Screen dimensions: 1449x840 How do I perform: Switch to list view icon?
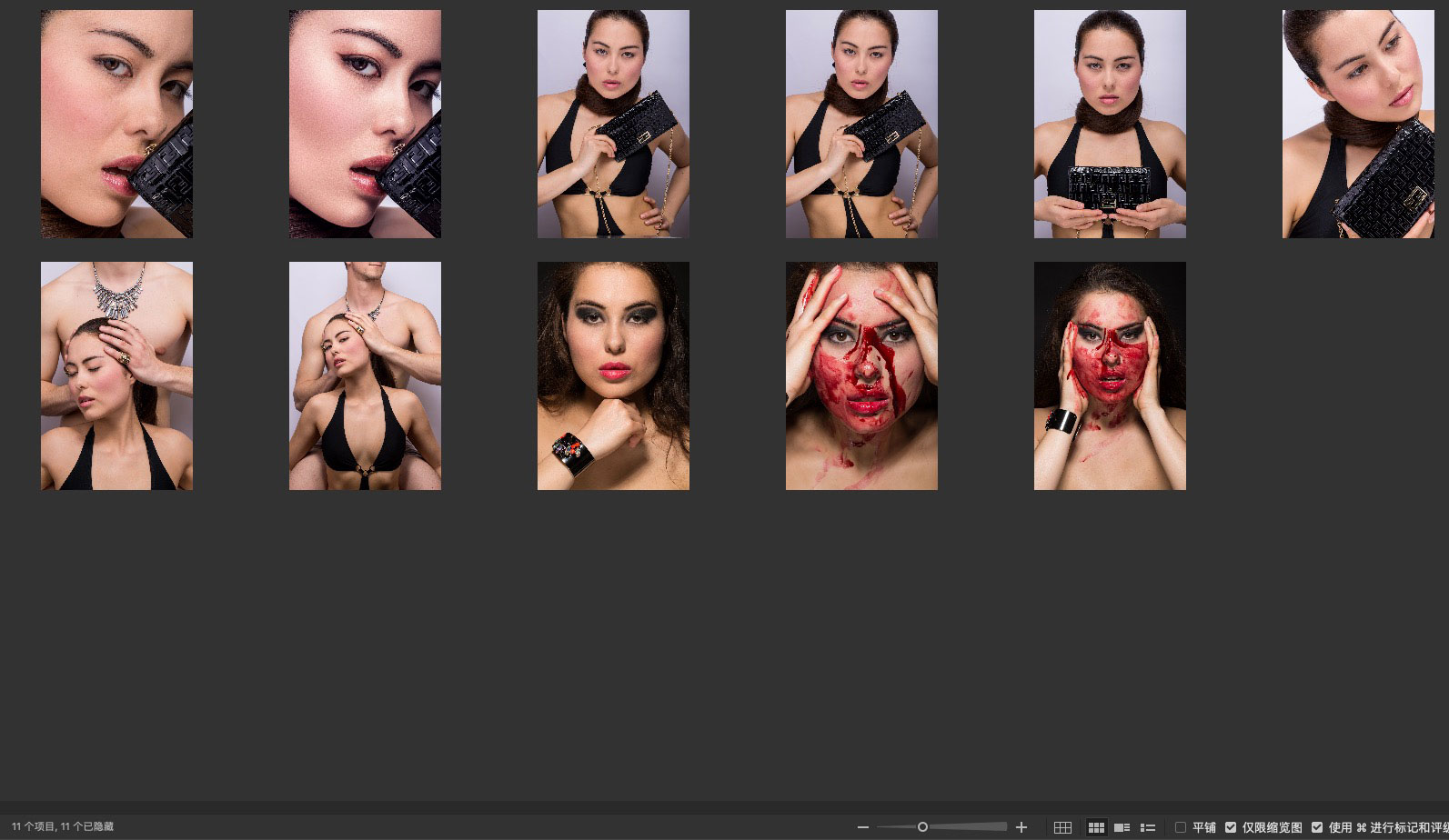[x=1148, y=827]
